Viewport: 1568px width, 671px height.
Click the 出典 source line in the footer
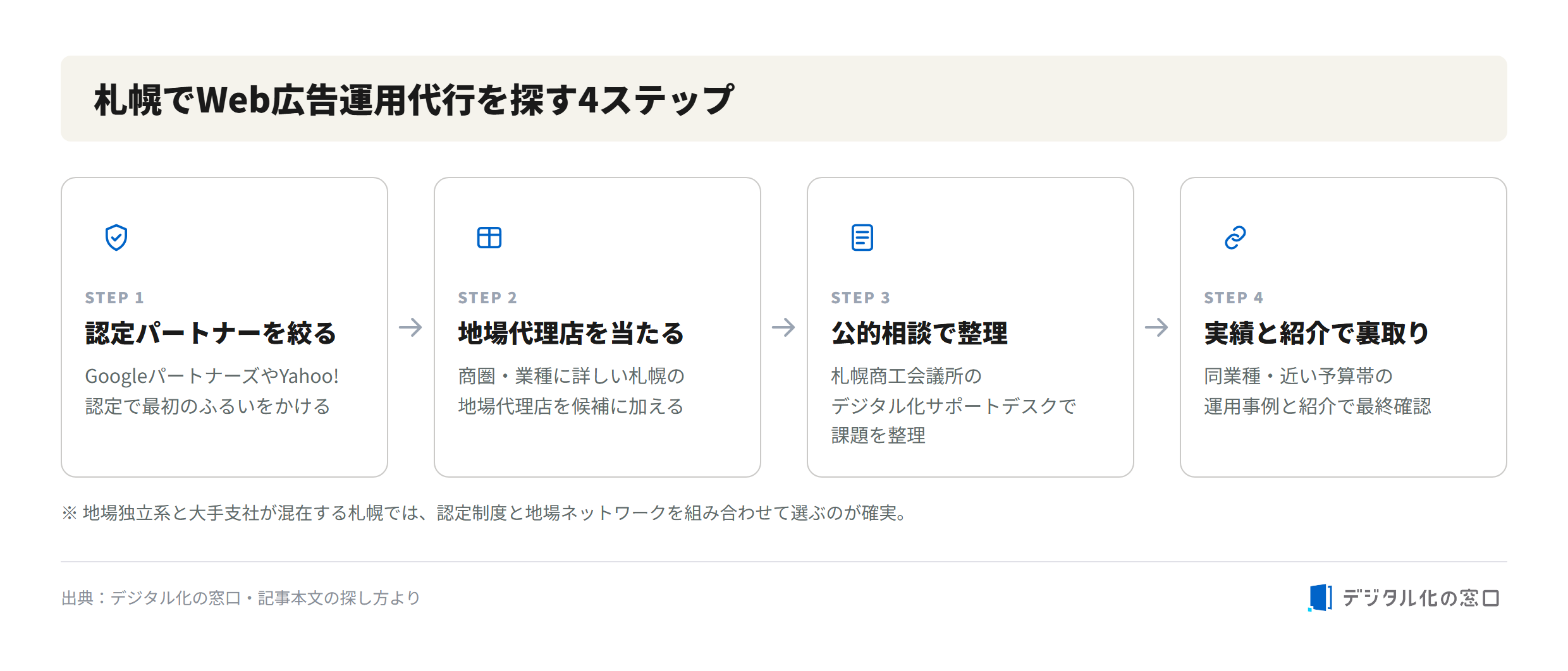241,598
